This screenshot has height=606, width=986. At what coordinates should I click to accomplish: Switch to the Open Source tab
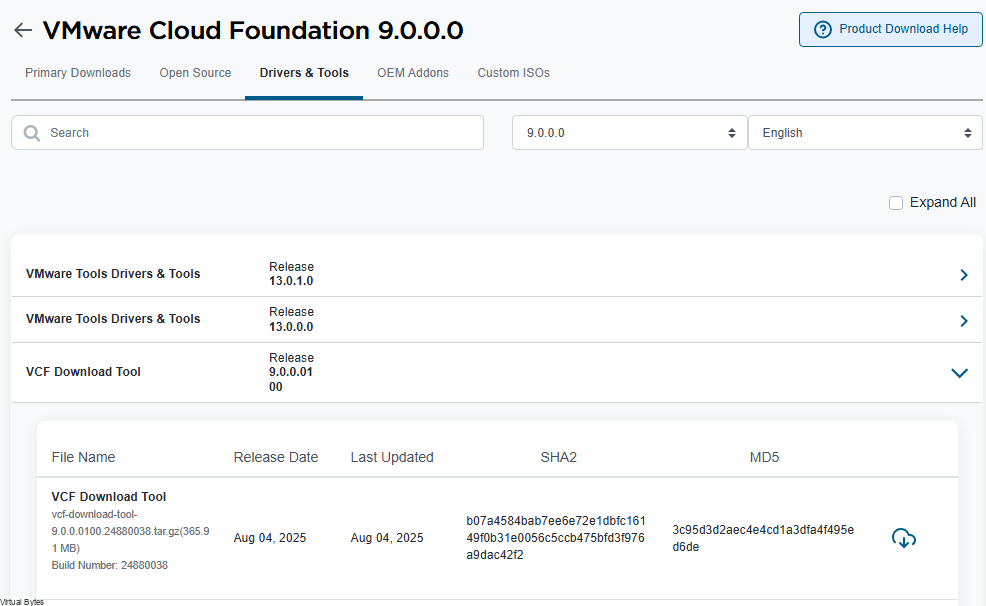tap(195, 72)
